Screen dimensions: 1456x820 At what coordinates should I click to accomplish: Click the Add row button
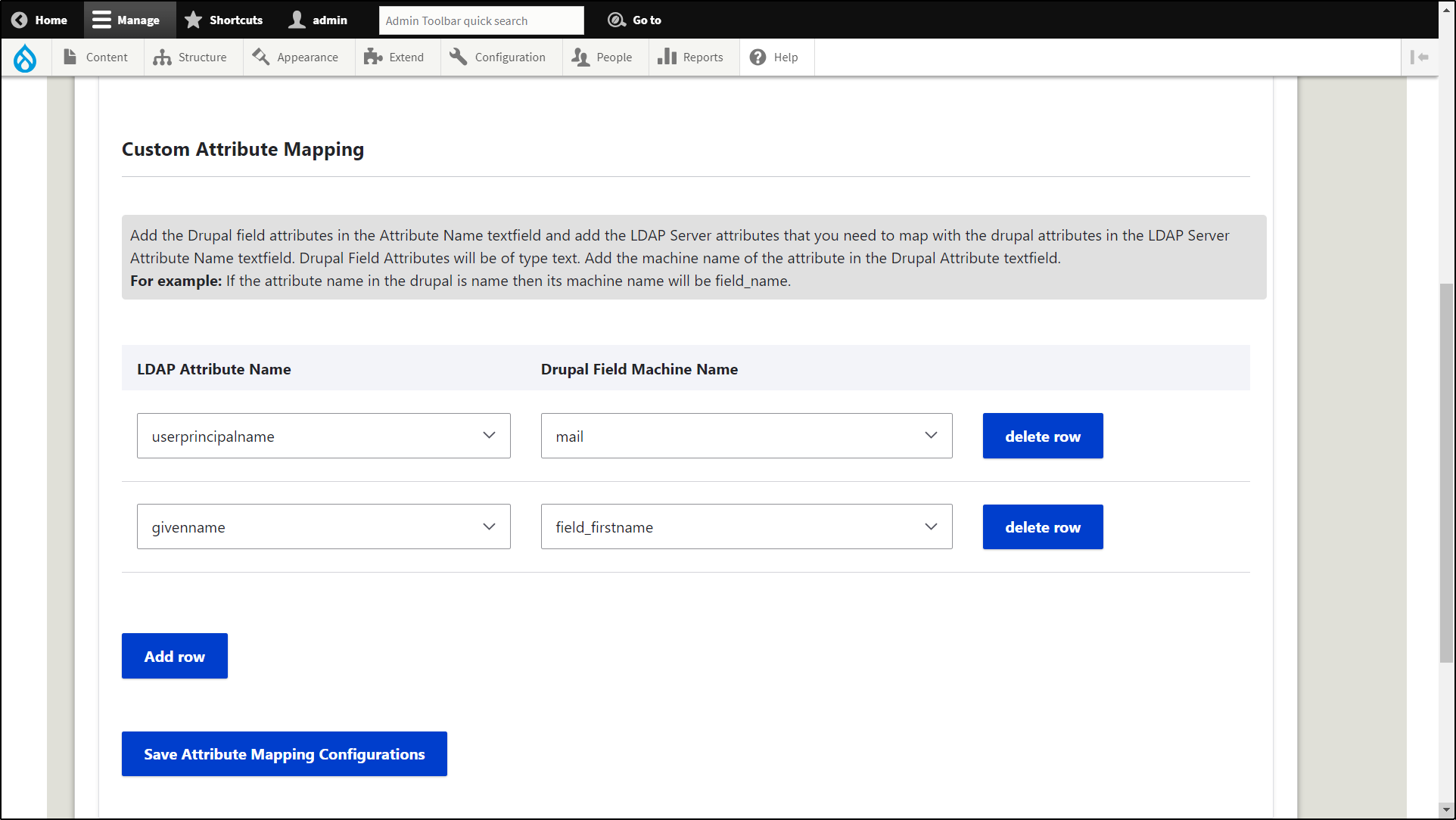pyautogui.click(x=175, y=656)
